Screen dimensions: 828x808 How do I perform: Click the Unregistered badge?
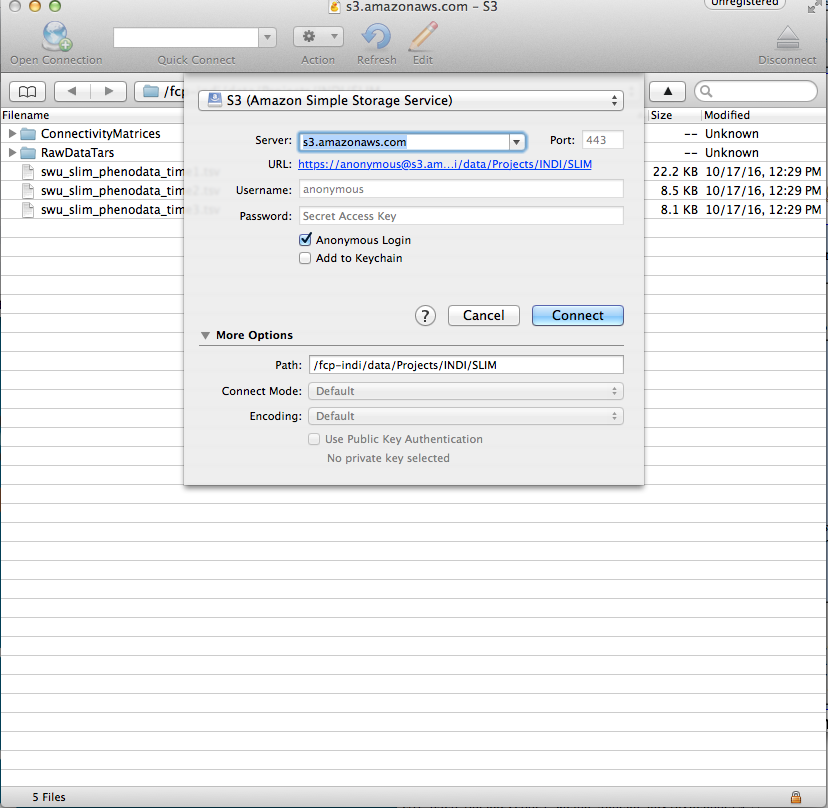click(745, 4)
